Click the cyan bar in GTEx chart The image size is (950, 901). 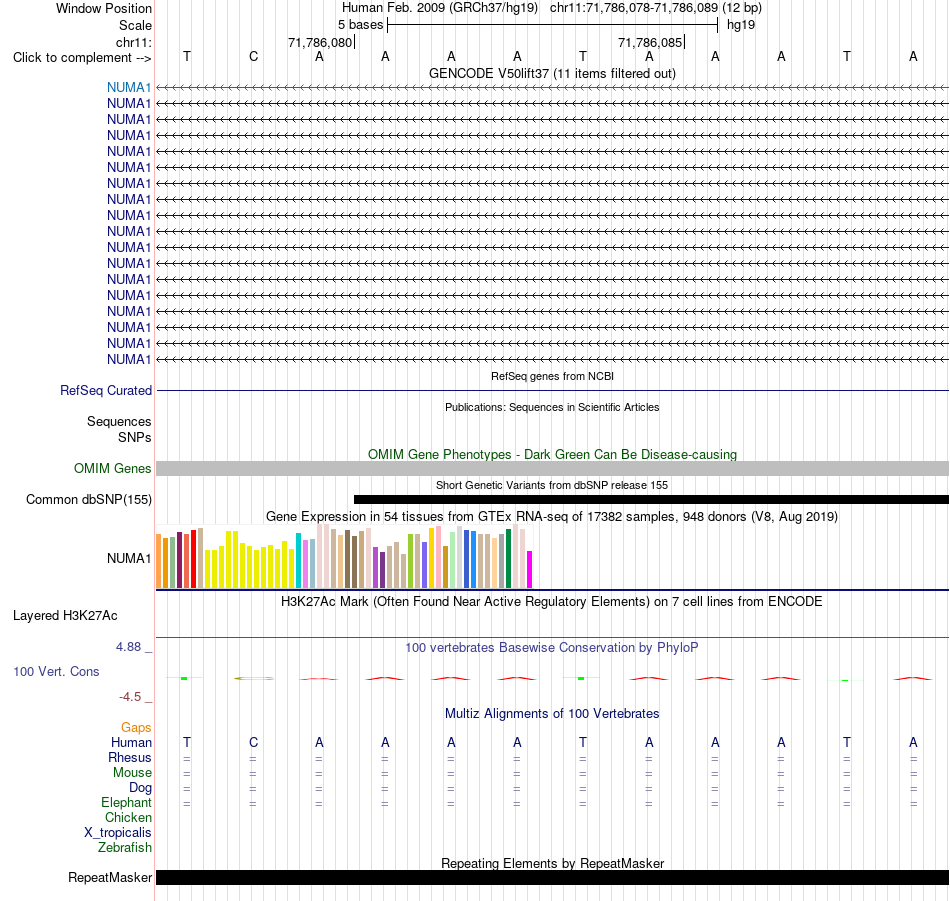point(298,560)
